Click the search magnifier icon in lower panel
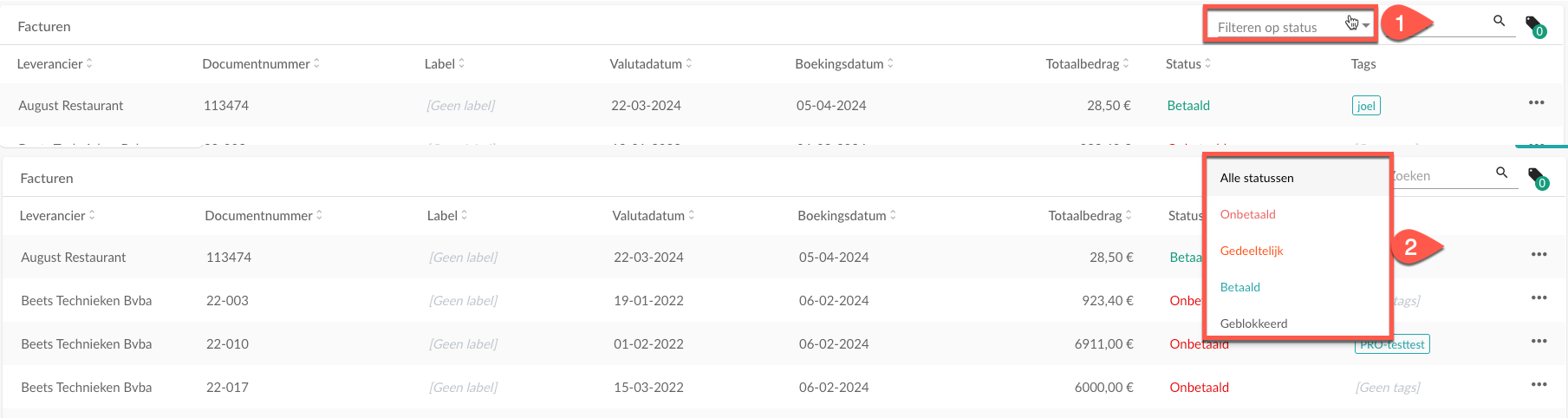This screenshot has width=1568, height=418. click(1501, 173)
